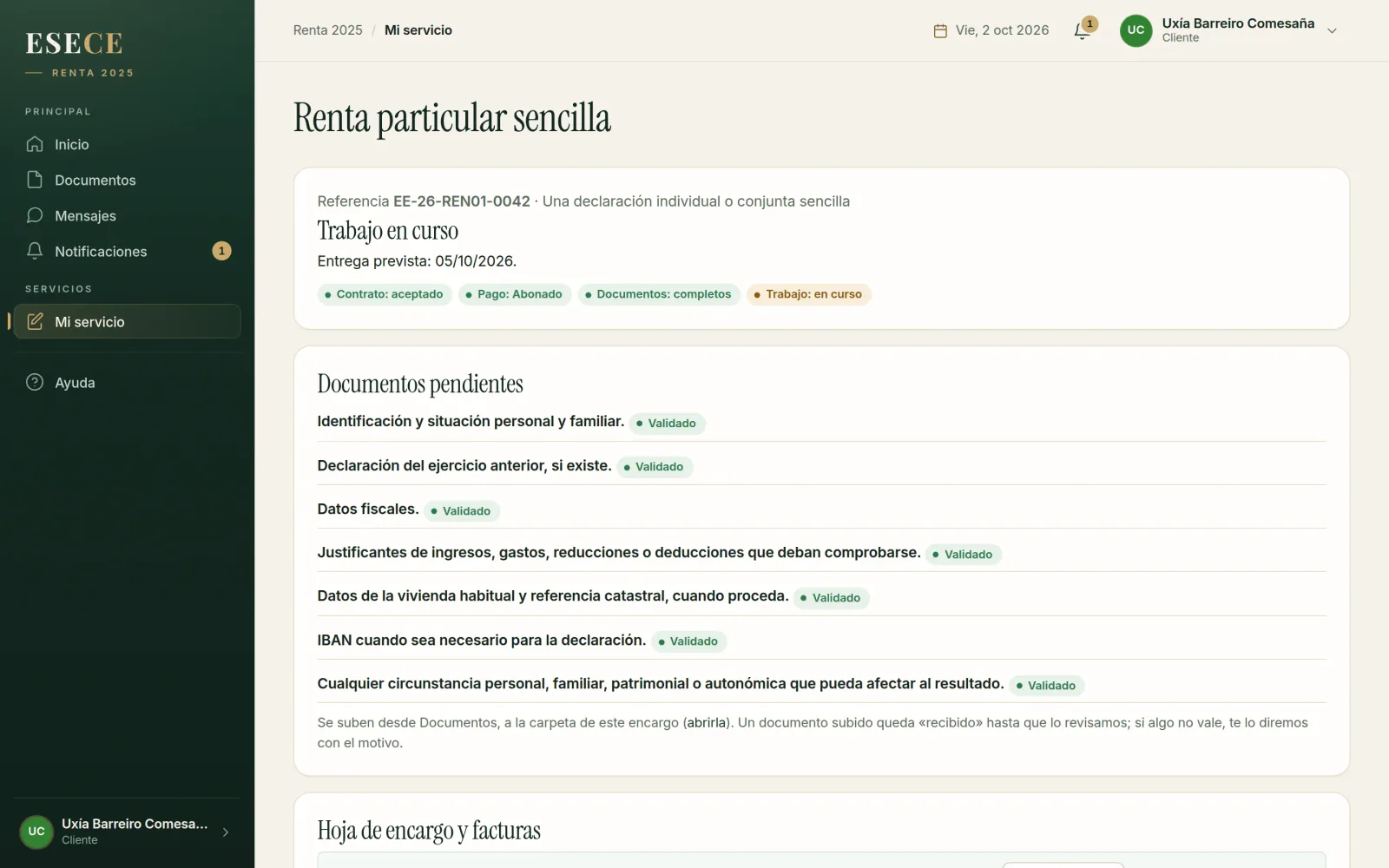
Task: Open Documentos from the sidebar
Action: point(127,180)
